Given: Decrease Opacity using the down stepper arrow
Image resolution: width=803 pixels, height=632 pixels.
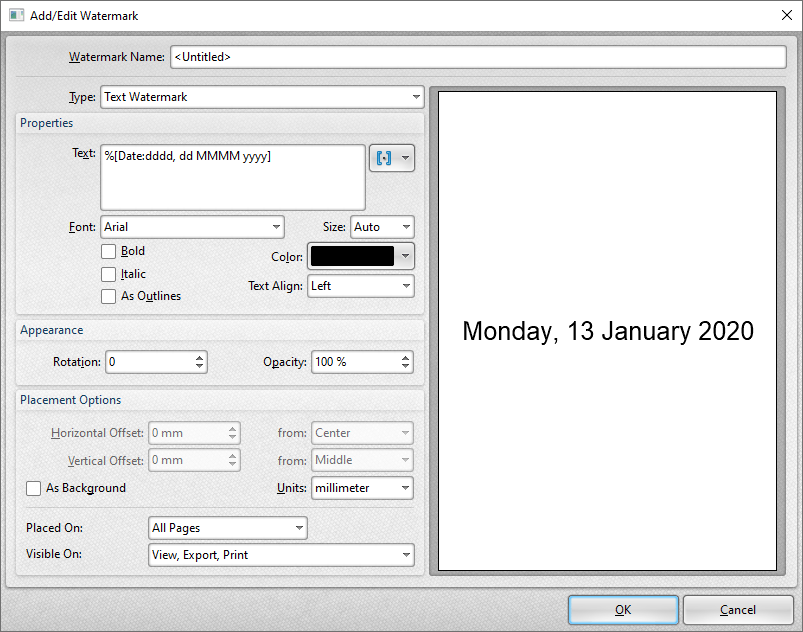Looking at the screenshot, I should [x=406, y=366].
